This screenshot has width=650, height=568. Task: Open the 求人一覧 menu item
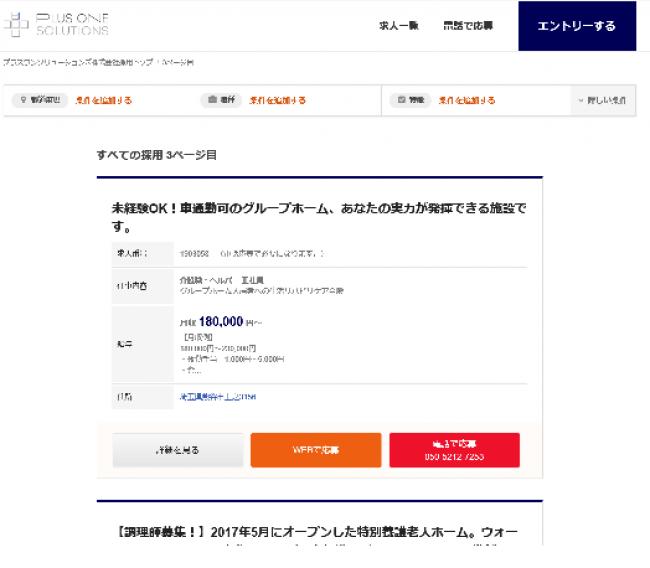point(399,26)
